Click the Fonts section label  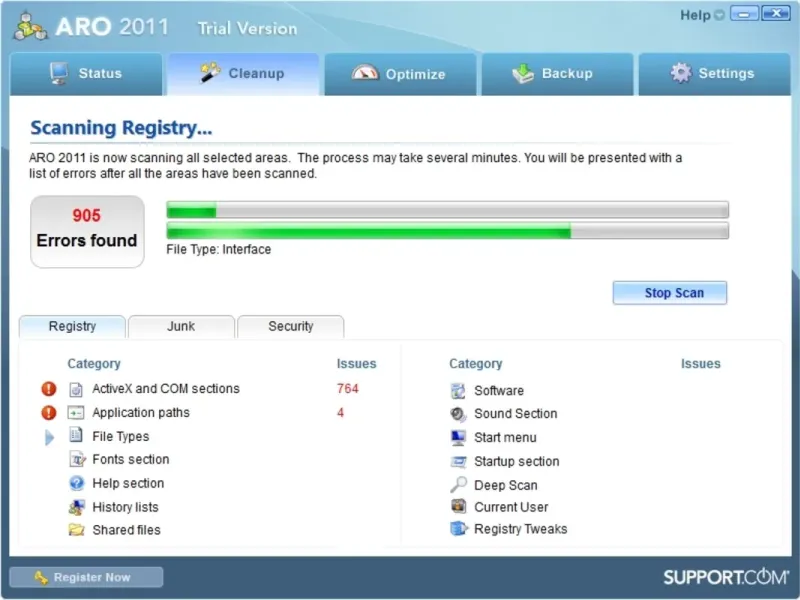point(131,459)
